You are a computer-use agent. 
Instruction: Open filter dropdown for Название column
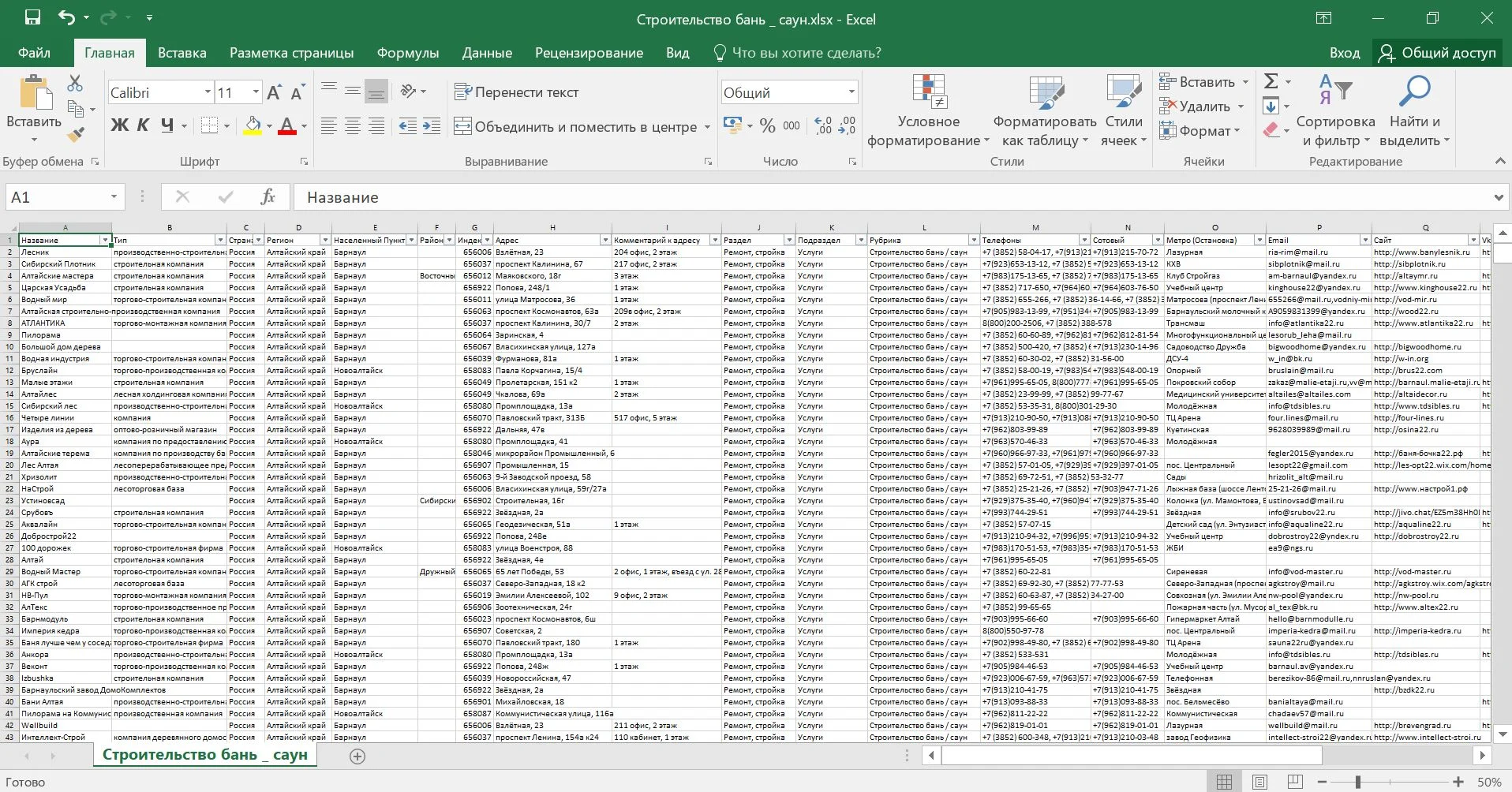(104, 240)
